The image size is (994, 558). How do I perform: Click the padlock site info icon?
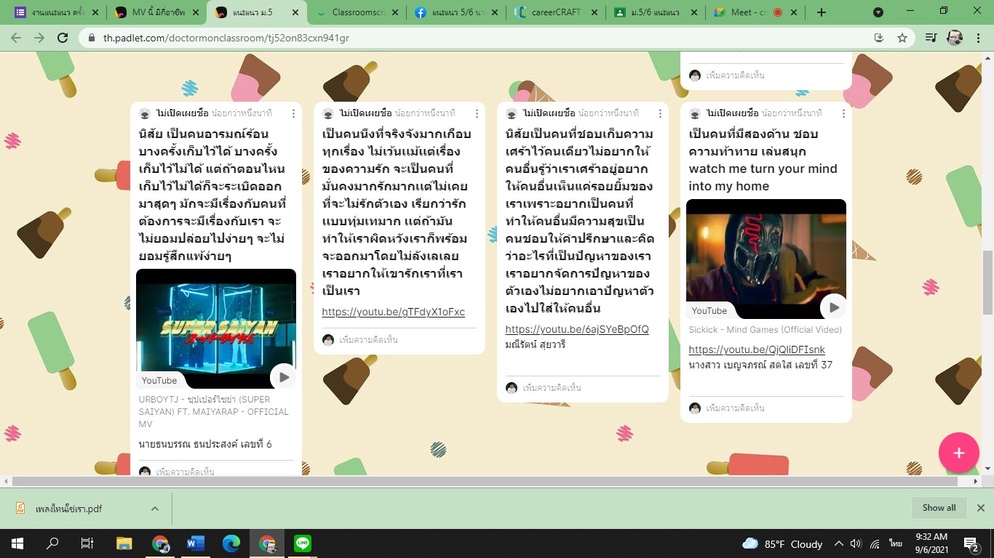point(92,38)
